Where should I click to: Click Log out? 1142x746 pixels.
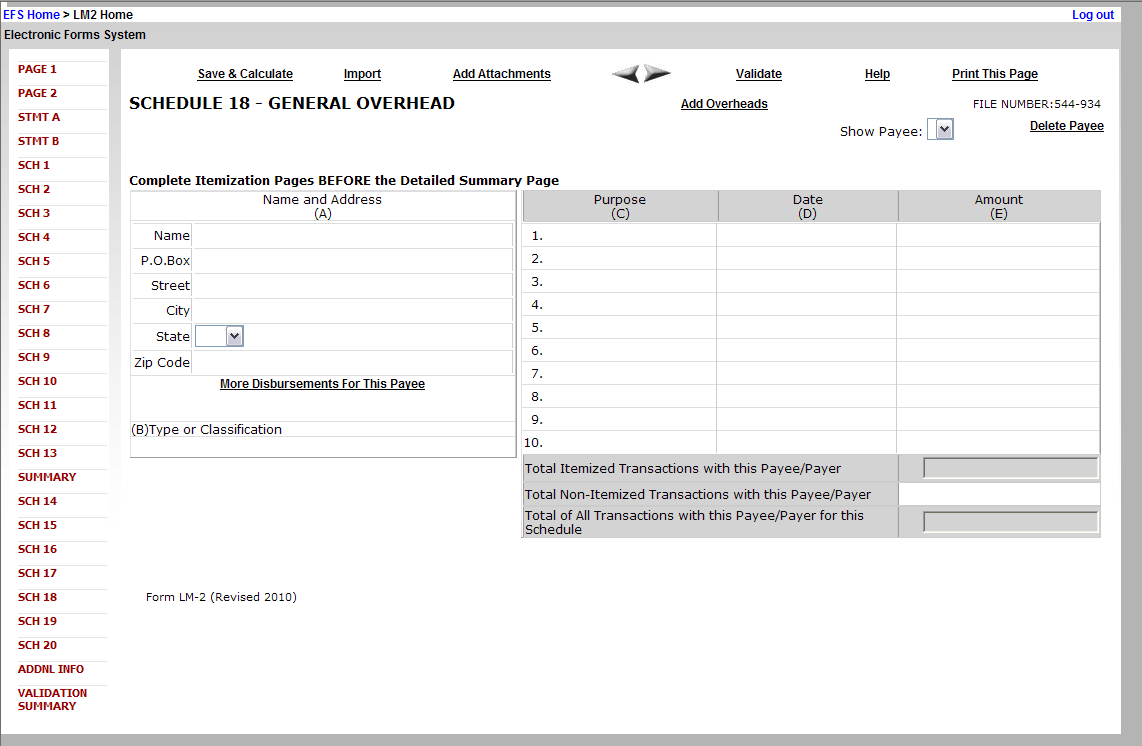[1092, 15]
